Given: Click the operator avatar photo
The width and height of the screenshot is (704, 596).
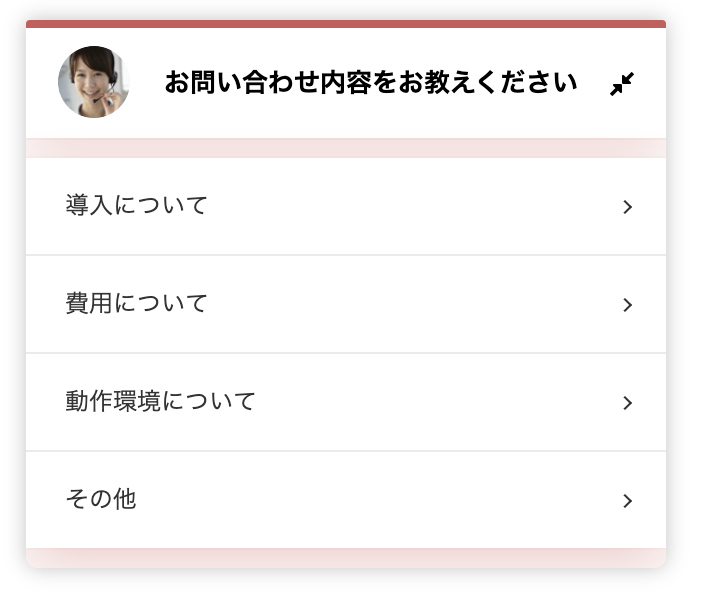Looking at the screenshot, I should [93, 82].
